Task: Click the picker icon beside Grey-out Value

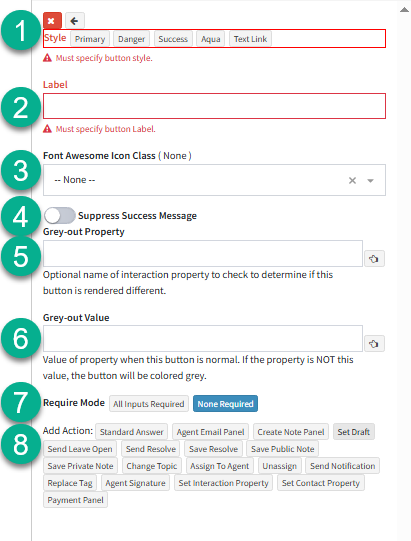Action: click(374, 343)
